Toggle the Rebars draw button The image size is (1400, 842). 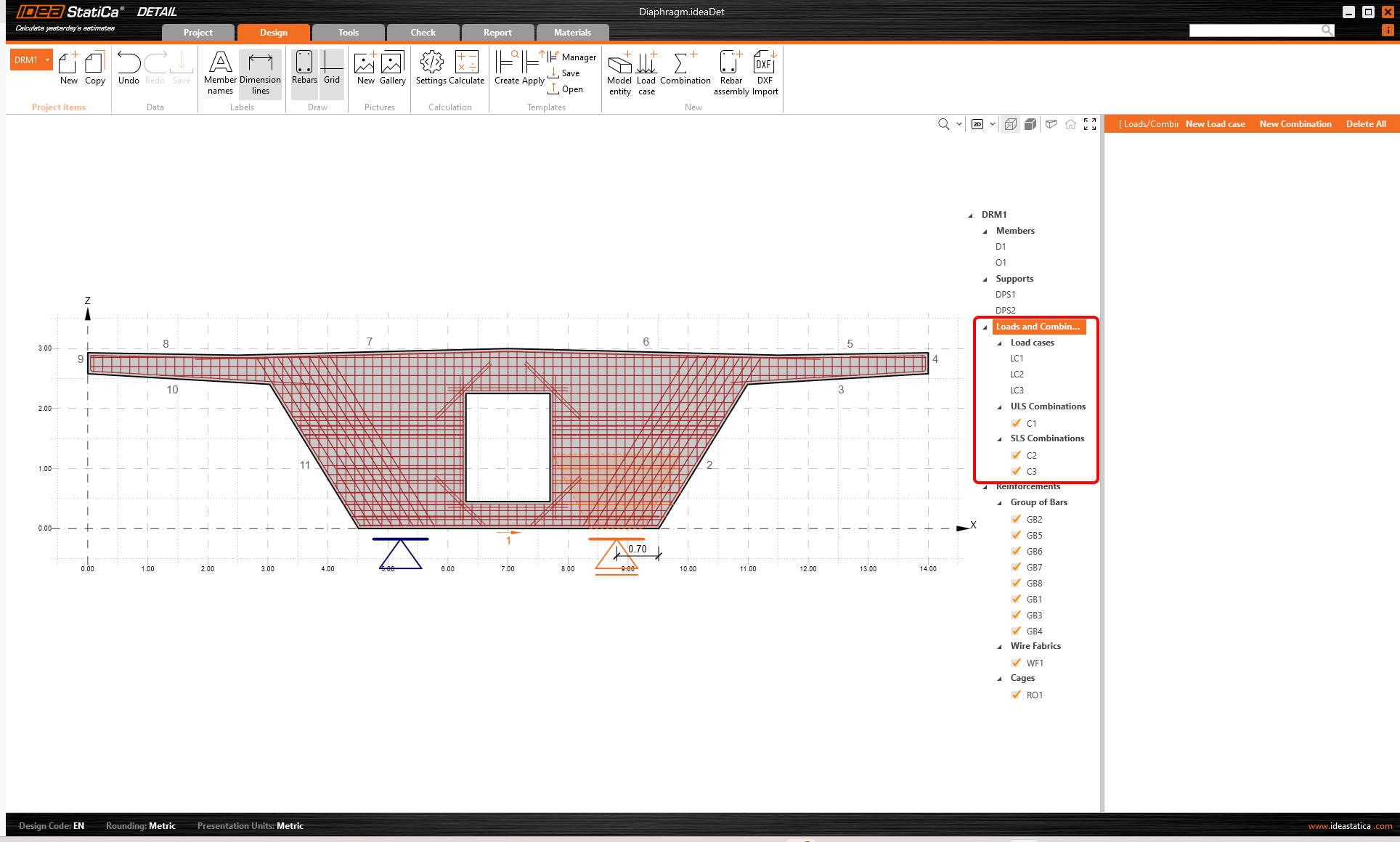[x=304, y=69]
